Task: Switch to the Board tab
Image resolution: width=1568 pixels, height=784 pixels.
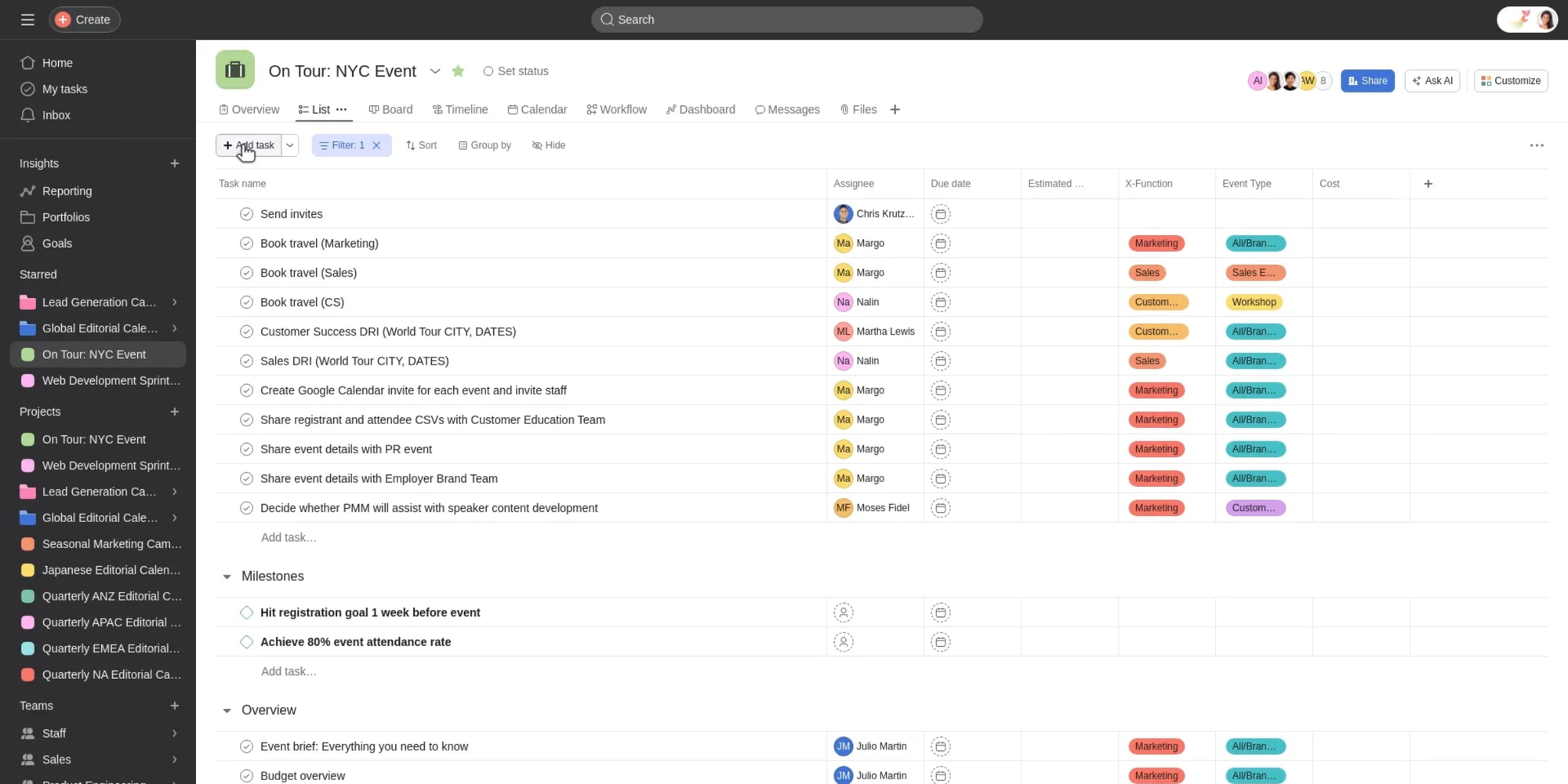Action: click(390, 109)
